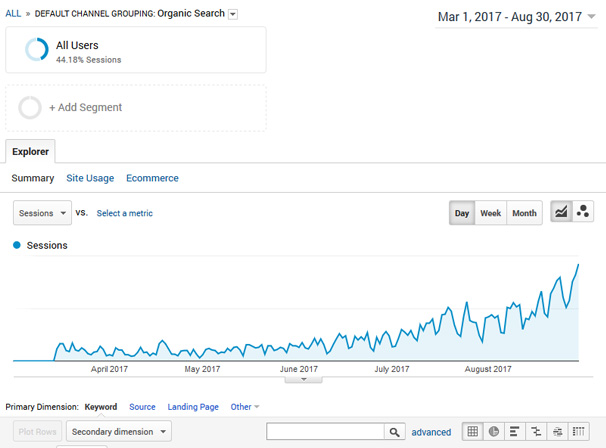The height and width of the screenshot is (448, 606).
Task: Select the data table view icon
Action: tap(473, 431)
